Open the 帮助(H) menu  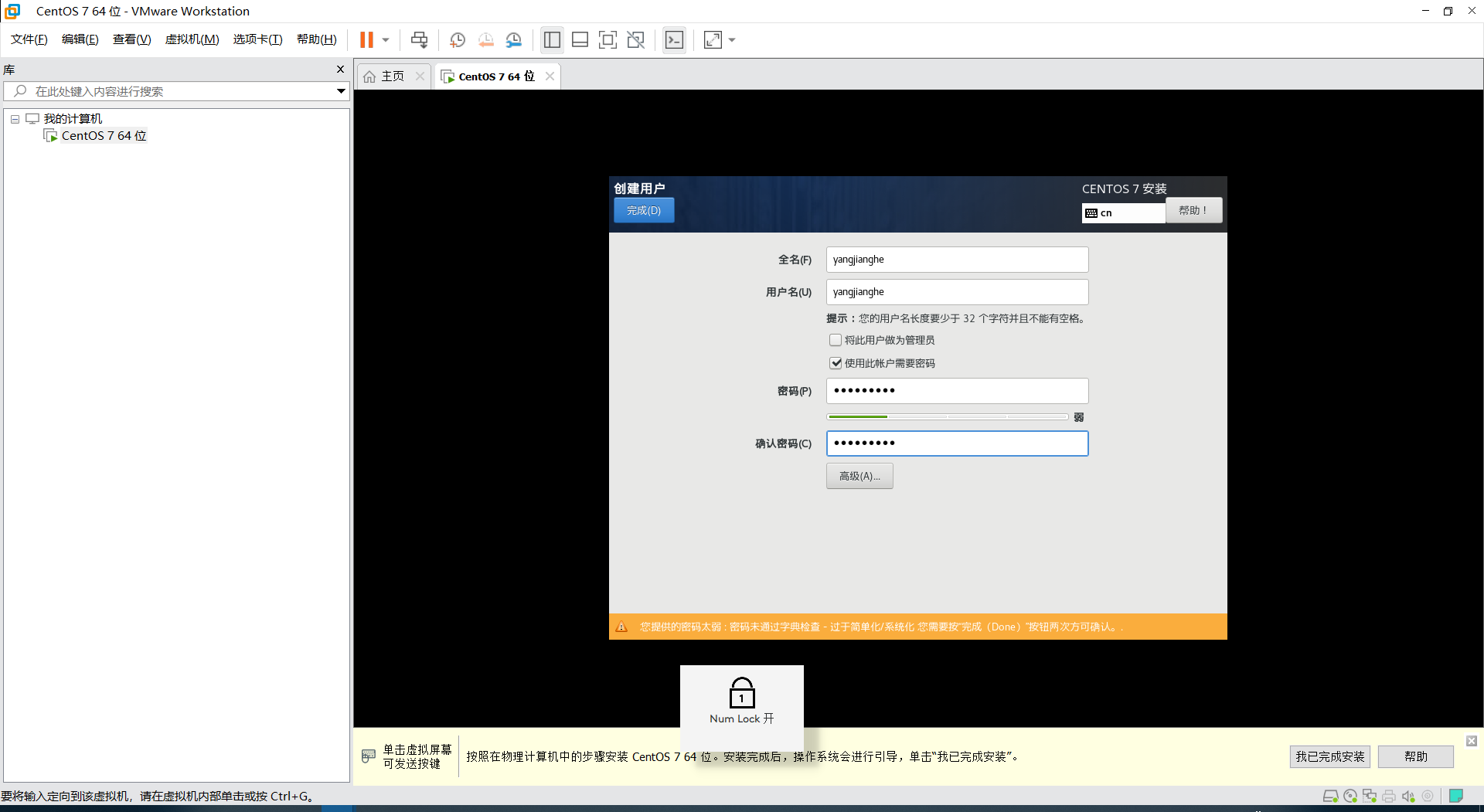317,39
